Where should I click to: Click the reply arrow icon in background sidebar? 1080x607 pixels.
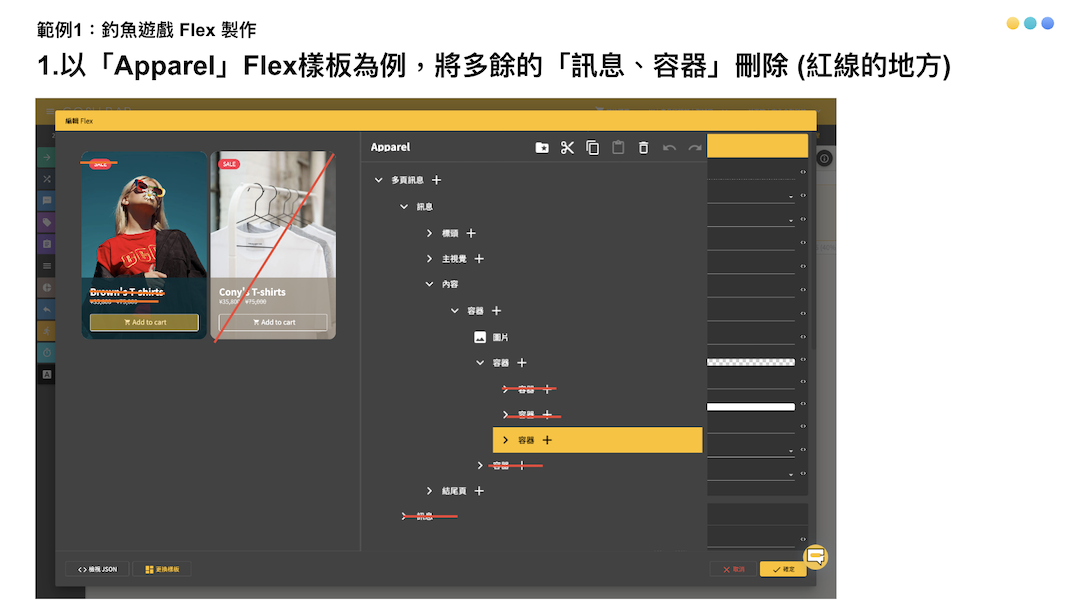pyautogui.click(x=47, y=309)
